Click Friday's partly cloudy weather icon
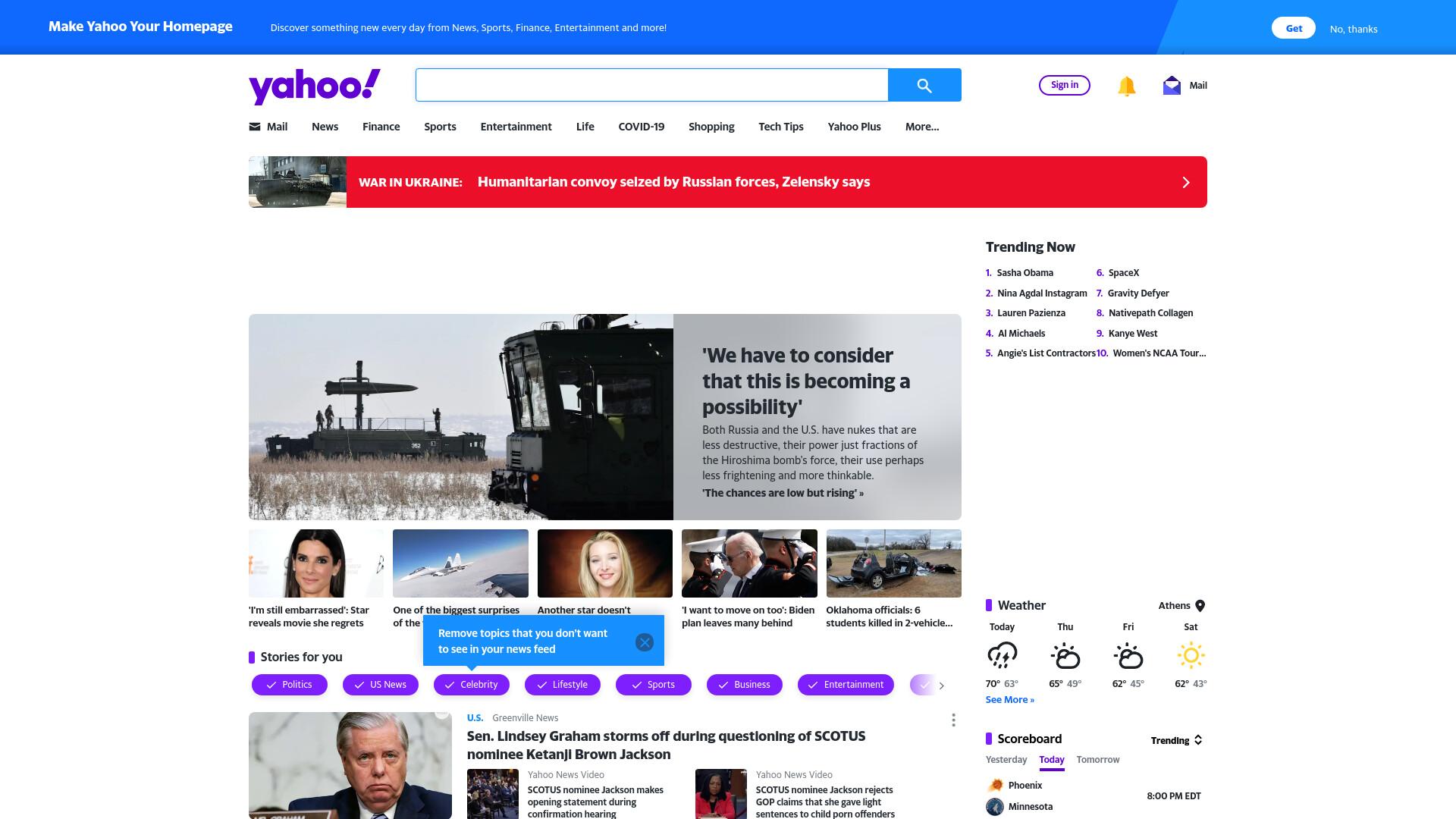1456x819 pixels. (1128, 655)
